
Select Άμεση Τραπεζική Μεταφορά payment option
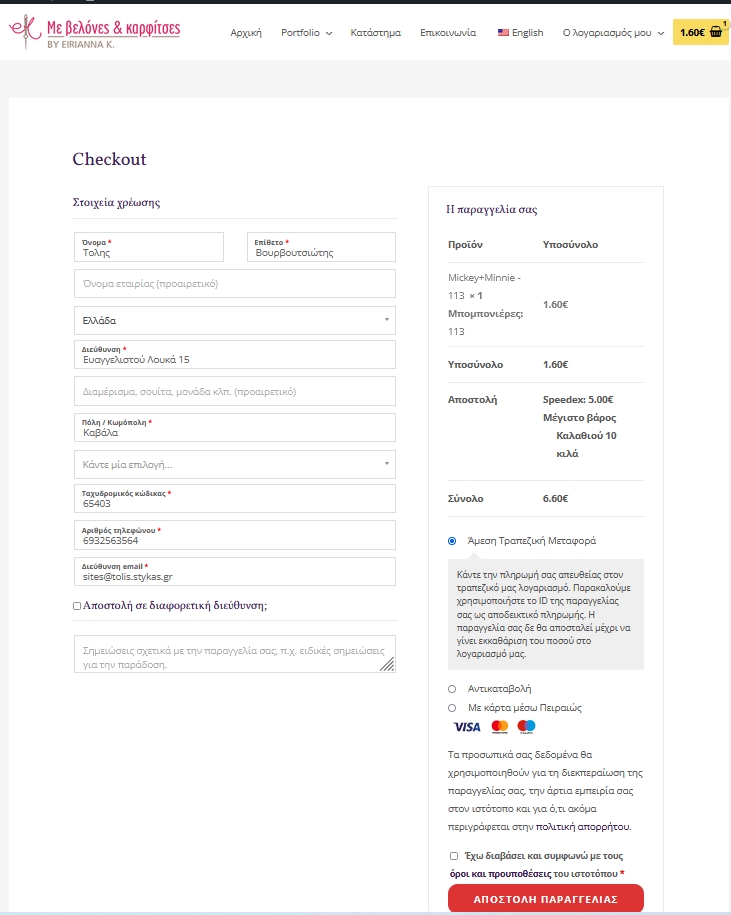452,541
